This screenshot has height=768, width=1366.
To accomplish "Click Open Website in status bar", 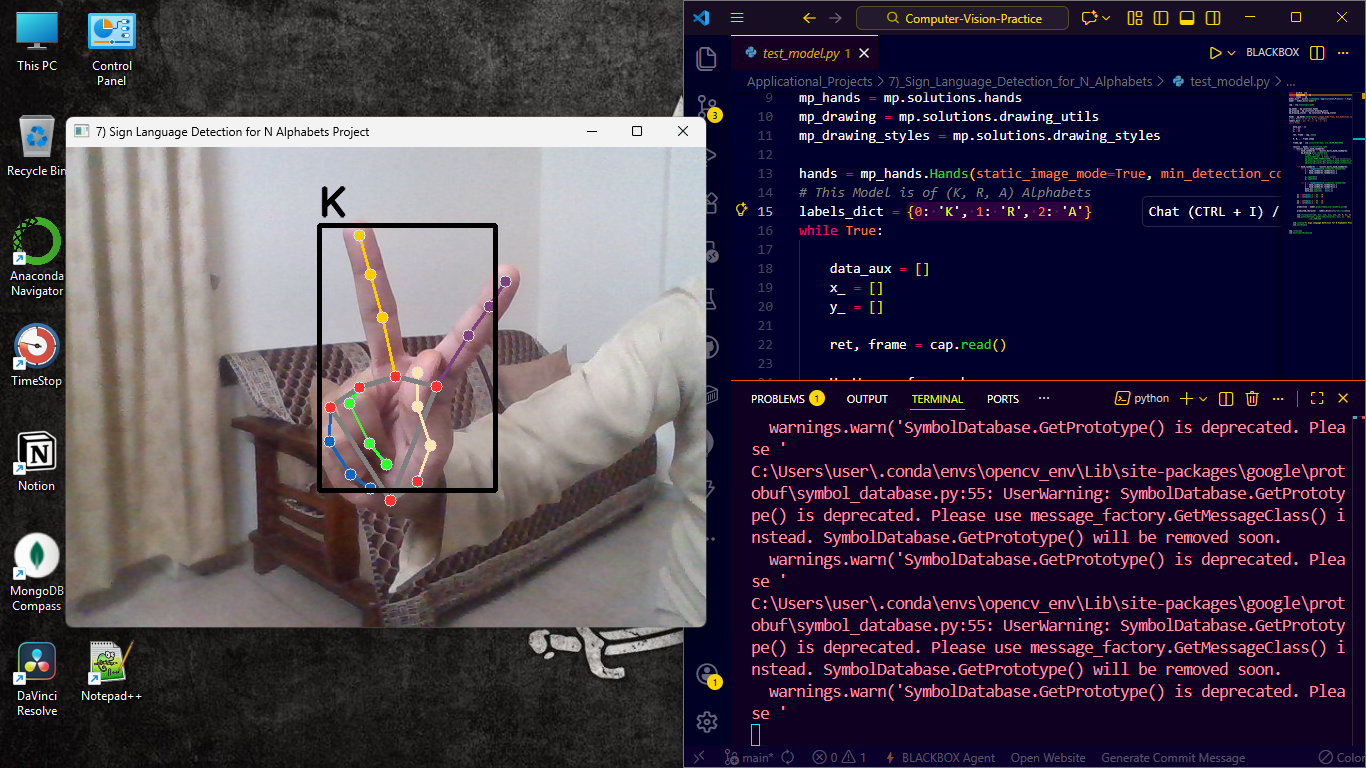I will pyautogui.click(x=1048, y=757).
